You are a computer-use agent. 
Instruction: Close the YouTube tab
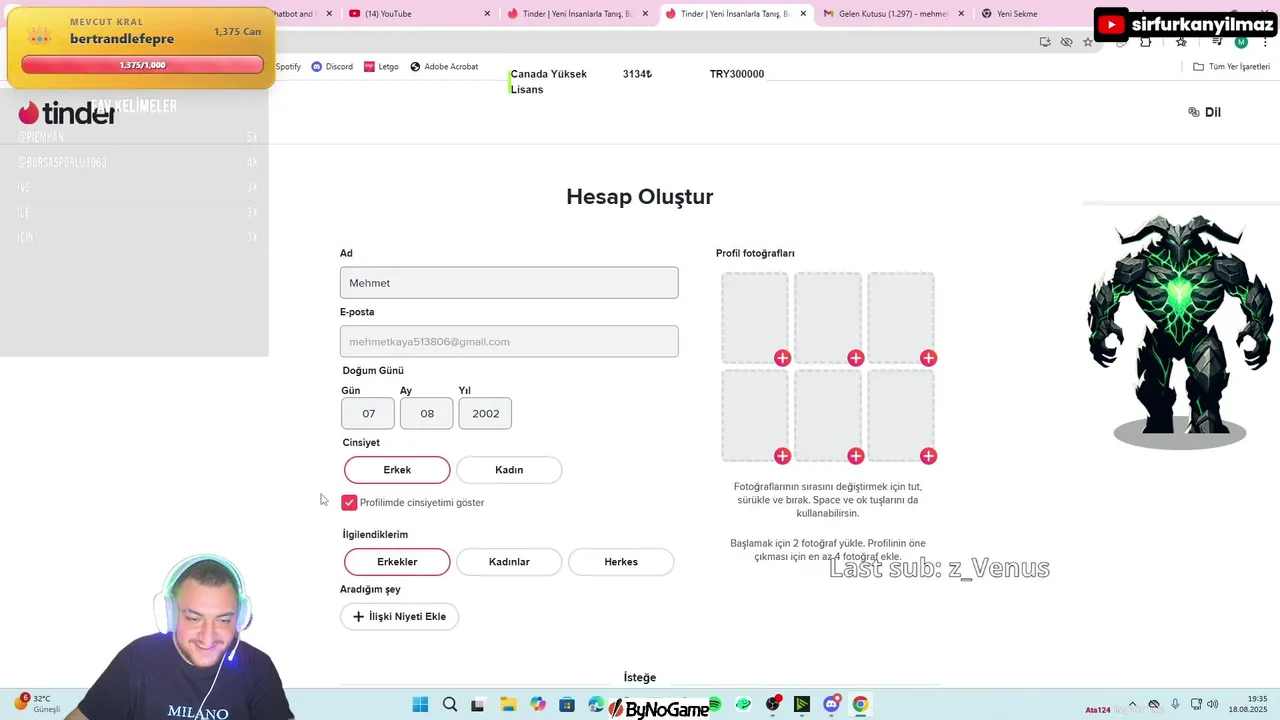487,14
